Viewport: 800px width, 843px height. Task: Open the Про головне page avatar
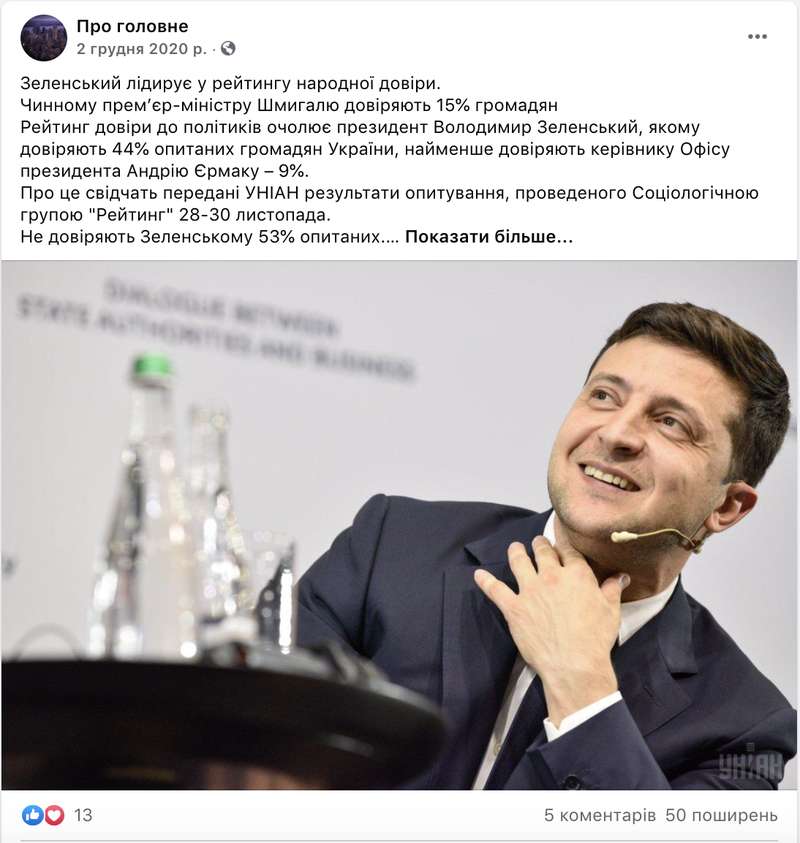[44, 38]
